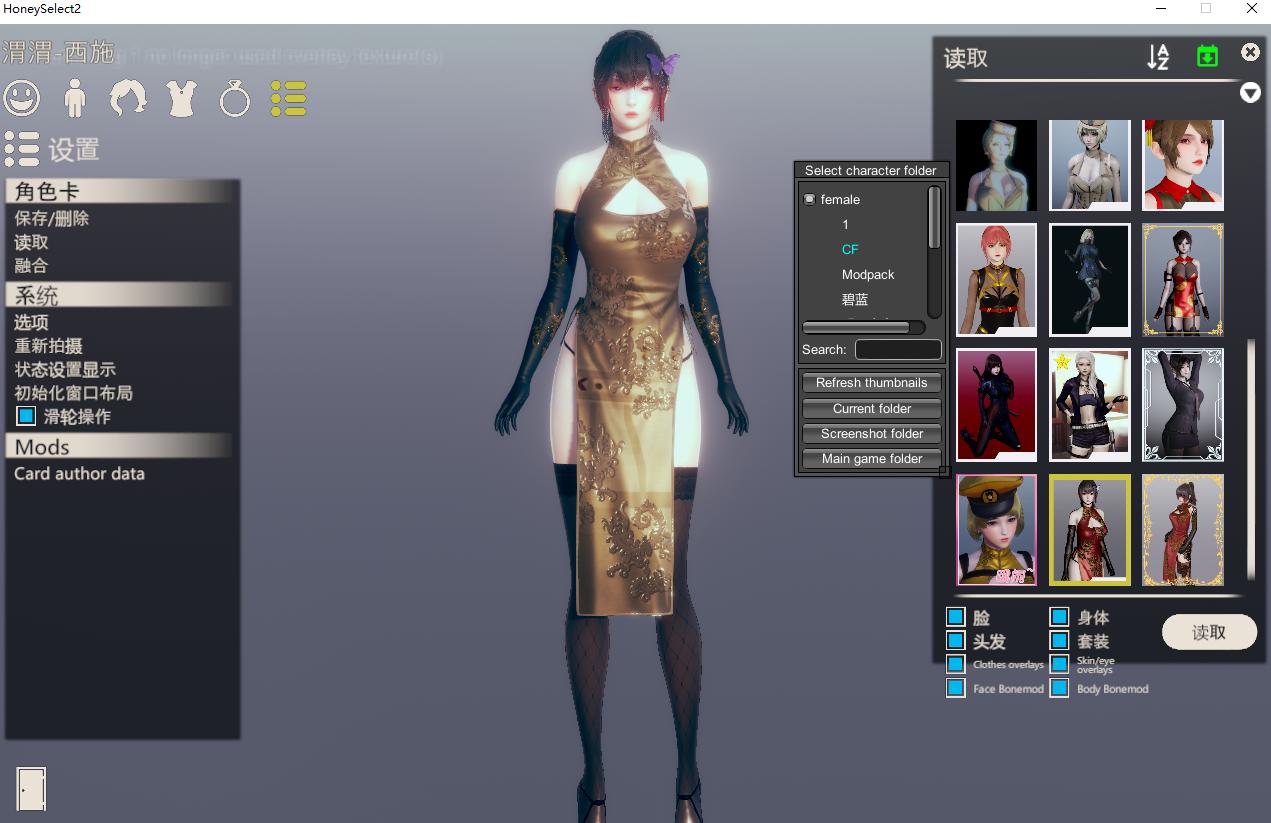Open Card author data entry
Screen dimensions: 1271x823
coord(79,474)
